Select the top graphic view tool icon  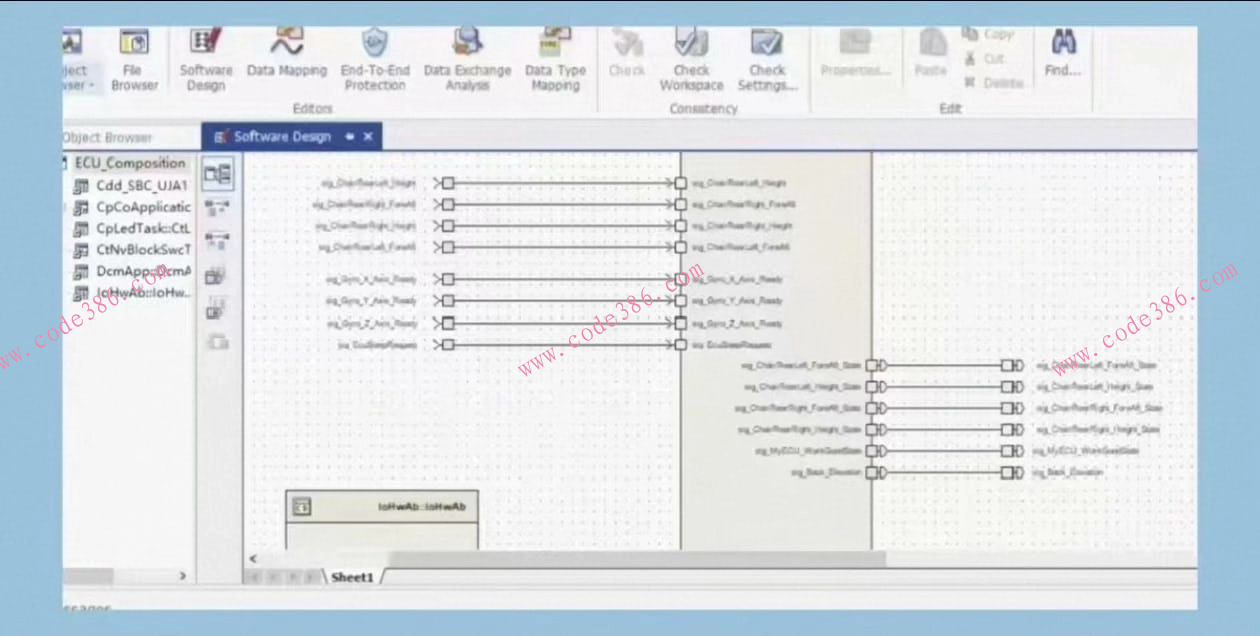[x=217, y=173]
